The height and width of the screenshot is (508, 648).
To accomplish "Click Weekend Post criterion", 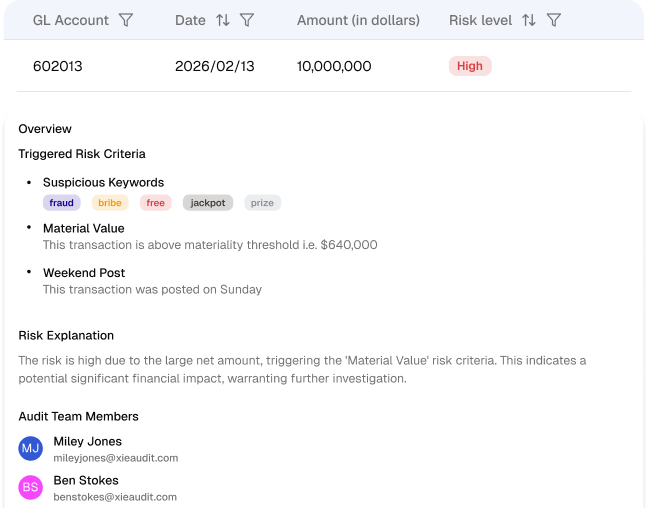I will click(84, 273).
